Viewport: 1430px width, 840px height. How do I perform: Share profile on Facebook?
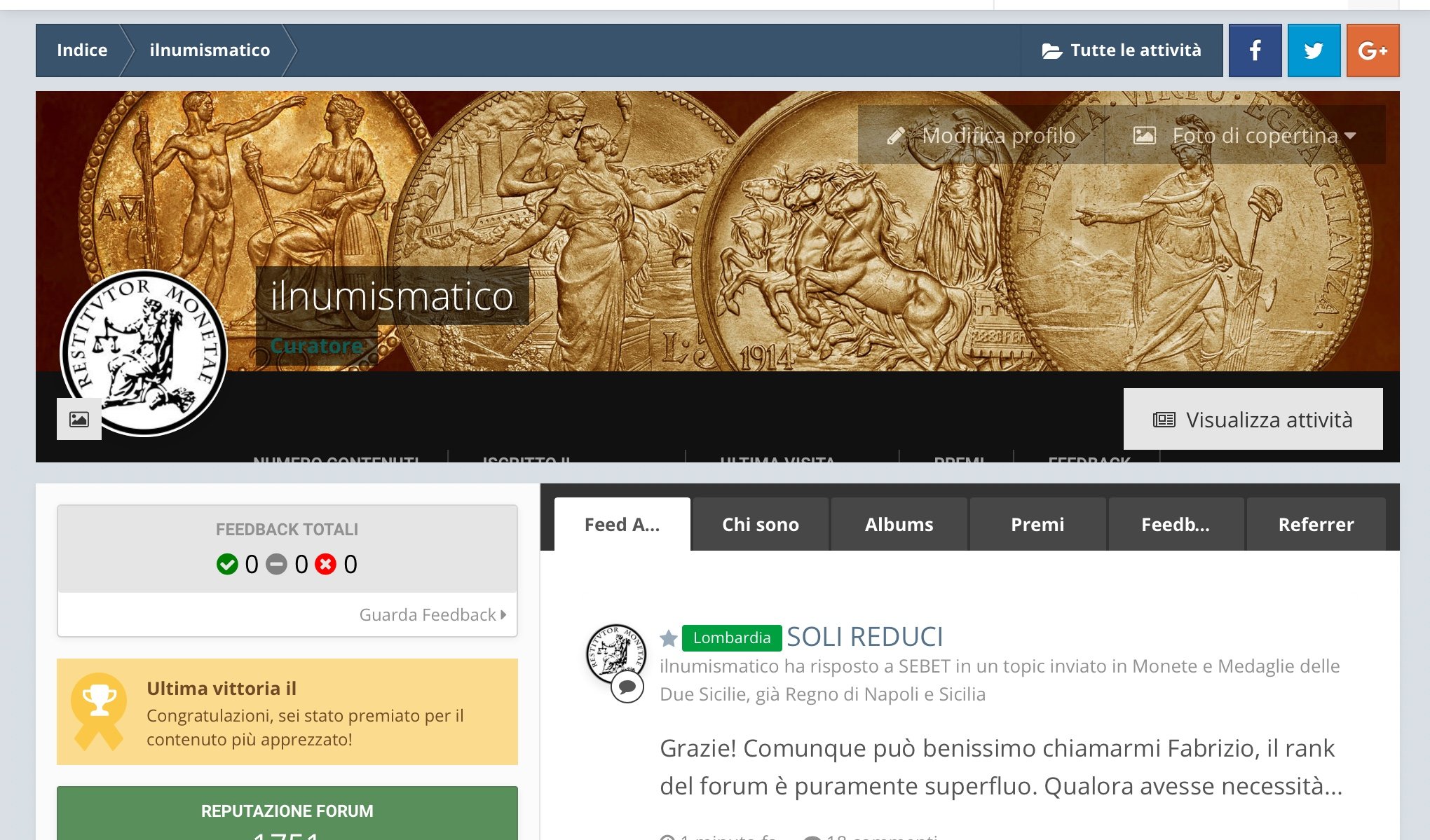click(1255, 50)
